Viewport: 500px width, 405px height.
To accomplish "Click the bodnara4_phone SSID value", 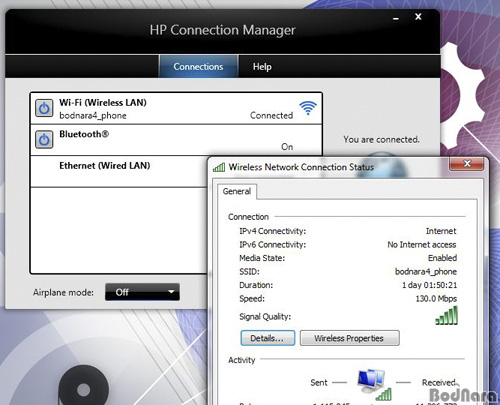I will 426,272.
